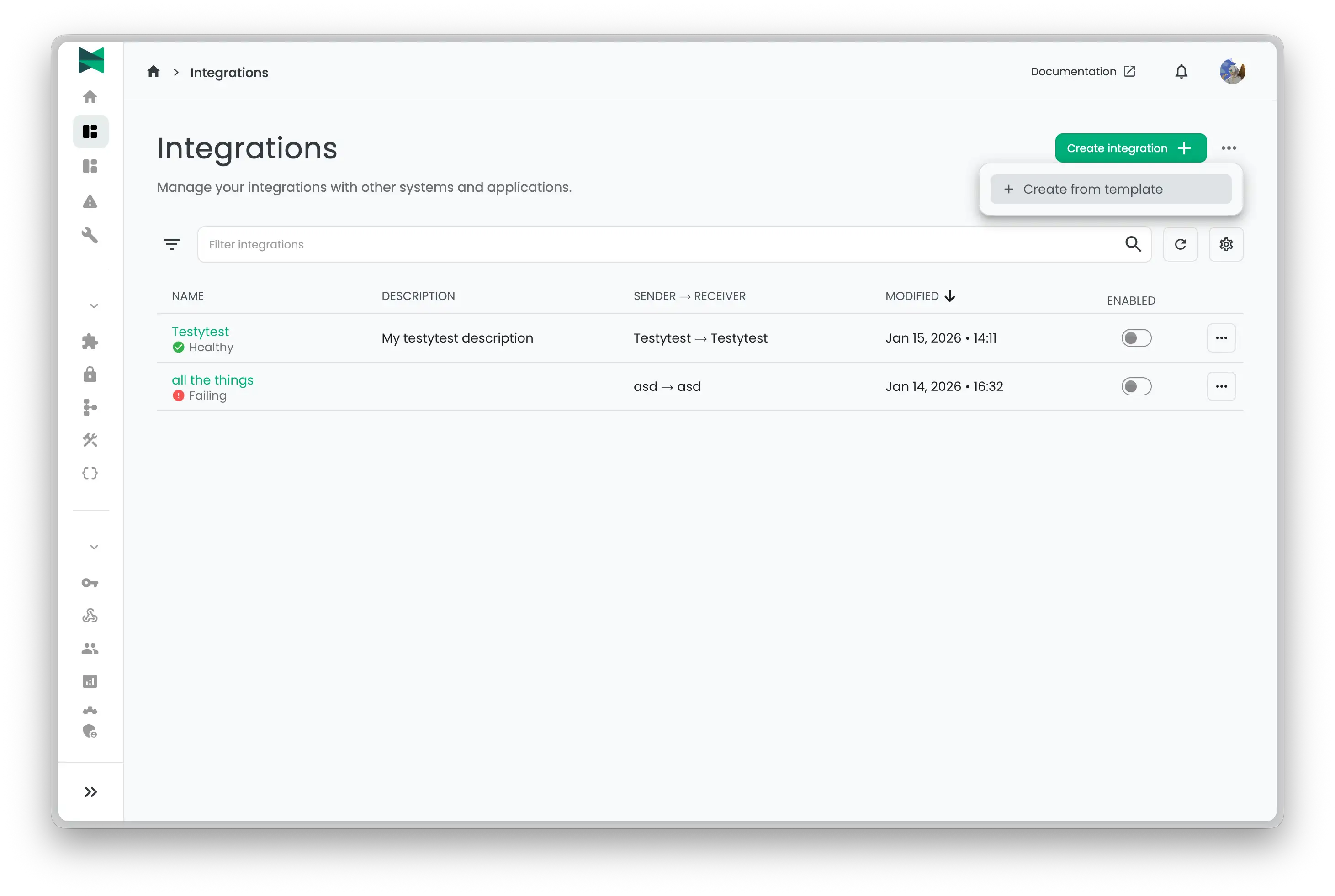This screenshot has width=1335, height=896.
Task: Open the wrench setup icon in the sidebar
Action: pyautogui.click(x=90, y=236)
